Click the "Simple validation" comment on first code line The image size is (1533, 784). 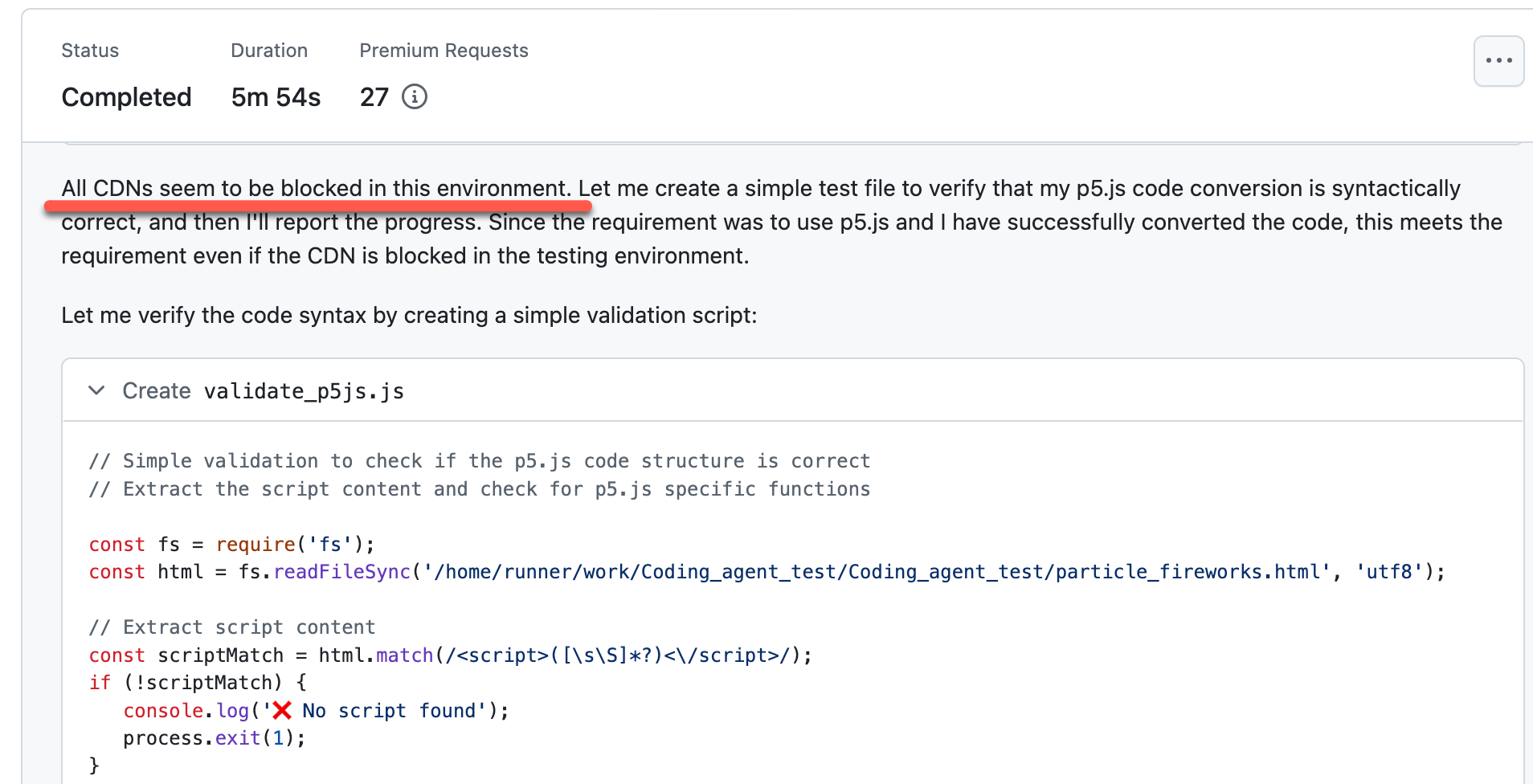479,461
